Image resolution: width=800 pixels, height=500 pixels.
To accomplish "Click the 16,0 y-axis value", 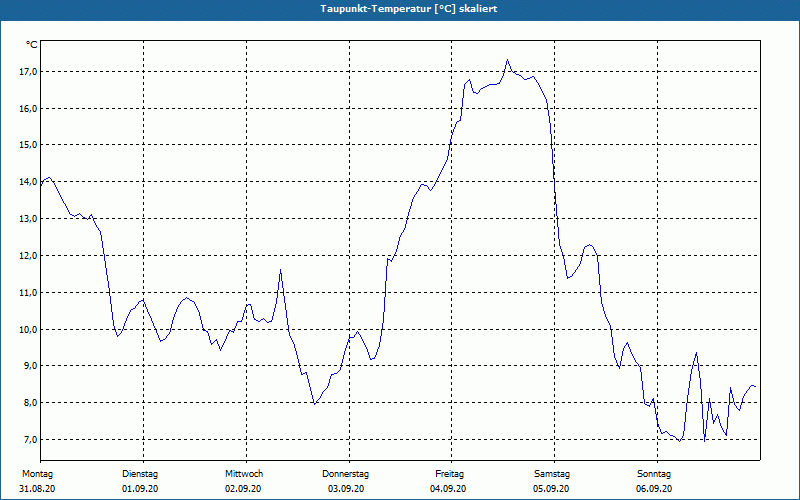I will pos(28,108).
